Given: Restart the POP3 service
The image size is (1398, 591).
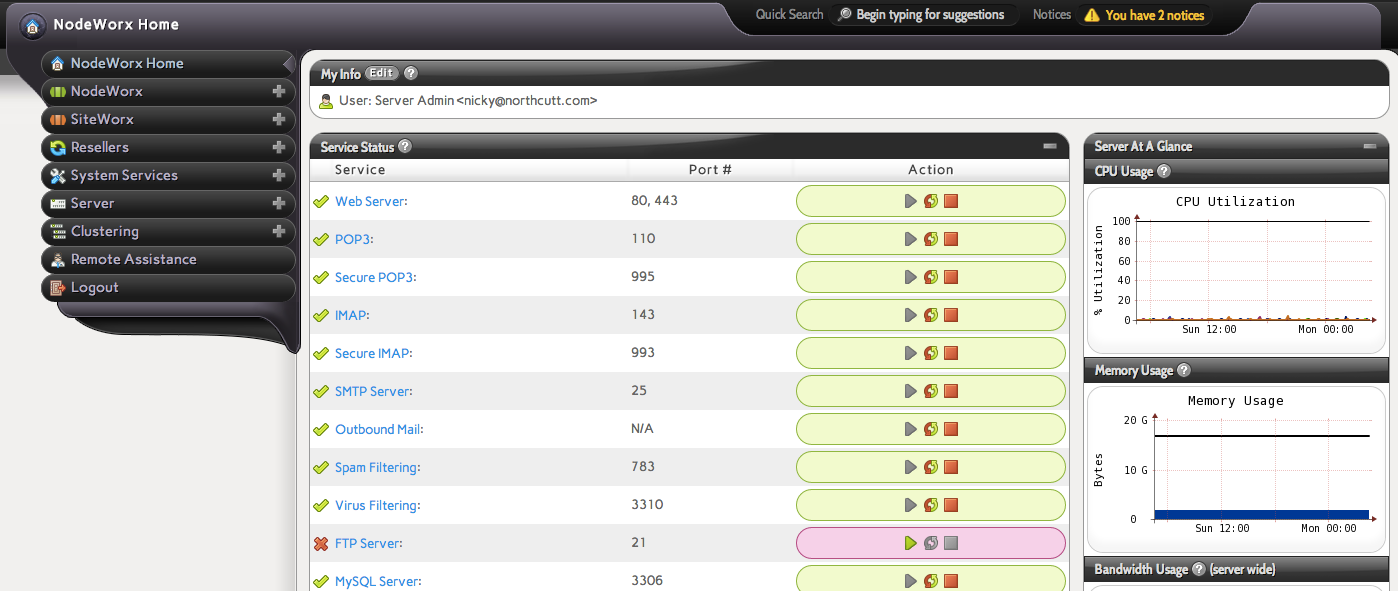Looking at the screenshot, I should pyautogui.click(x=931, y=239).
